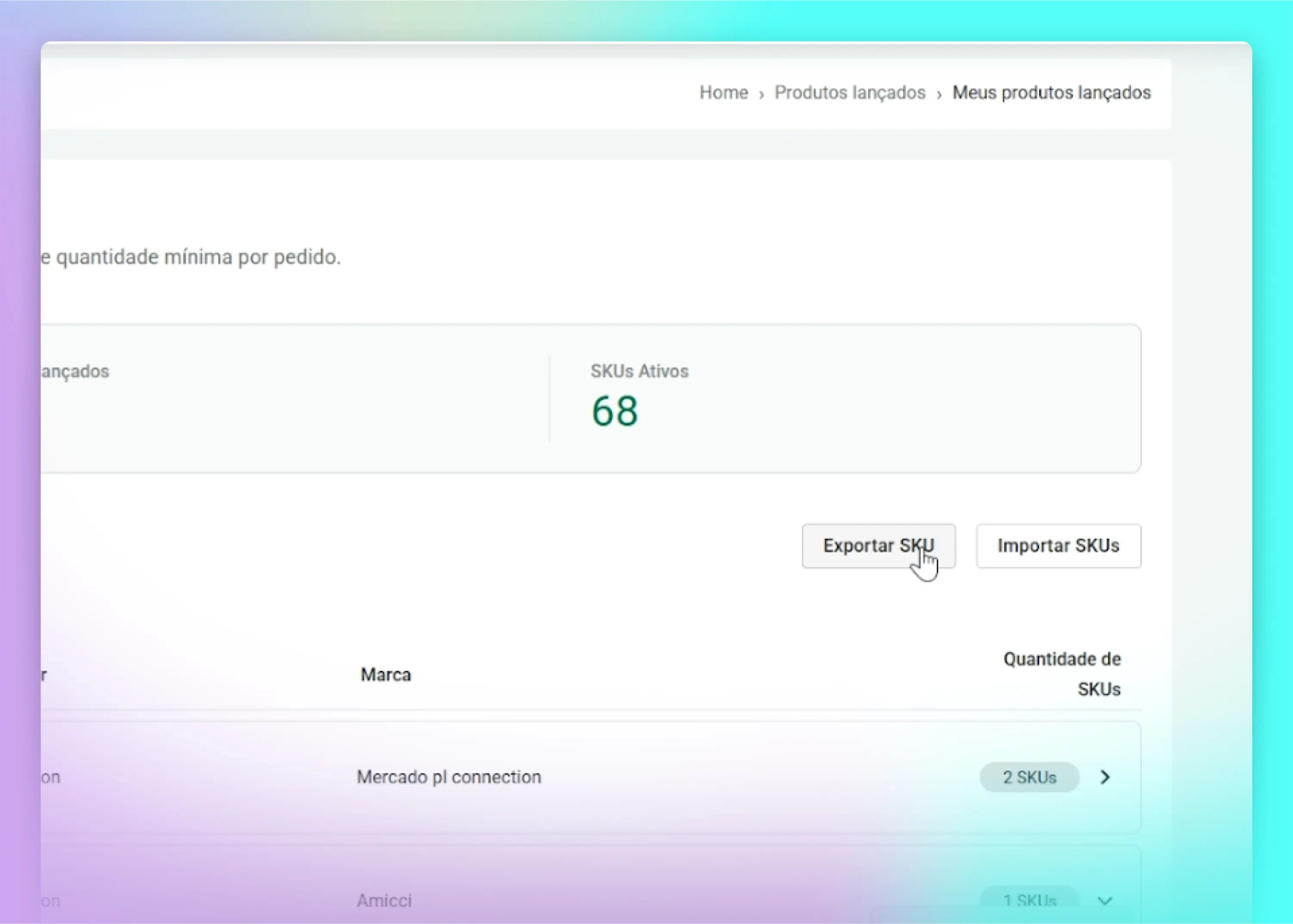Click breadcrumb arrow before Meus produtos

[x=939, y=94]
